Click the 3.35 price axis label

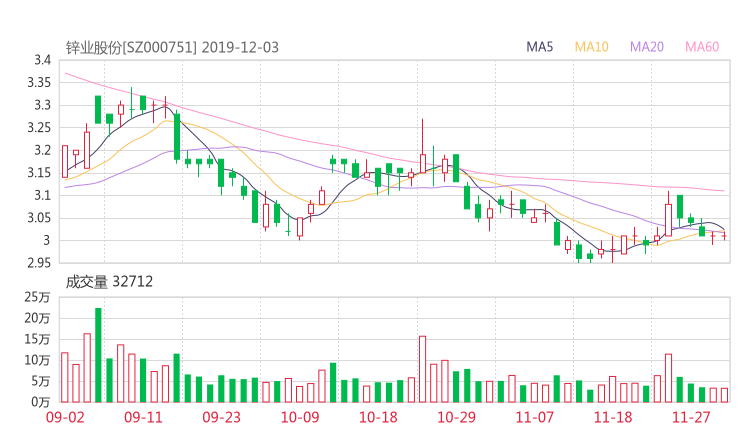pos(39,83)
